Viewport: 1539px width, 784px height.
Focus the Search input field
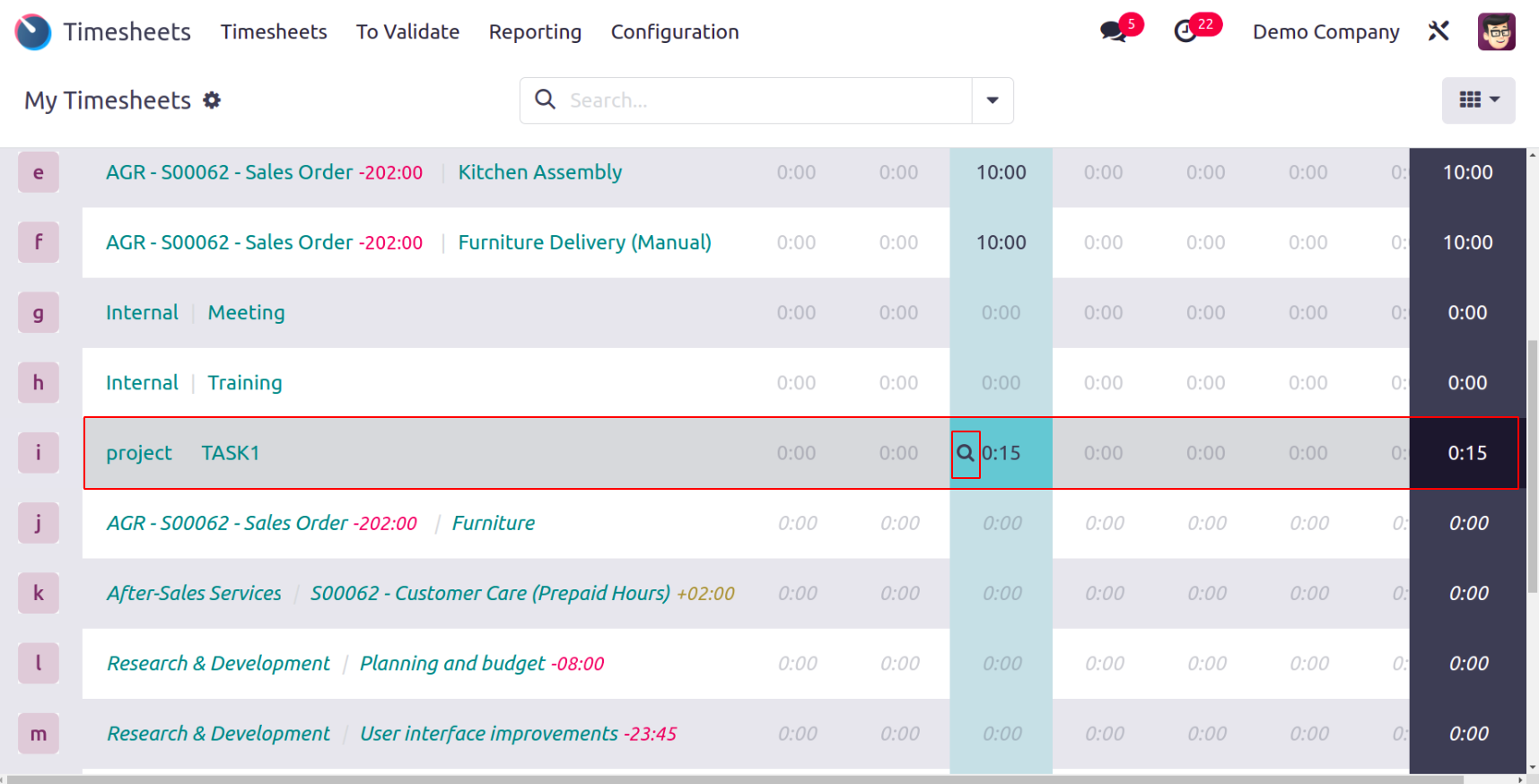(x=767, y=100)
